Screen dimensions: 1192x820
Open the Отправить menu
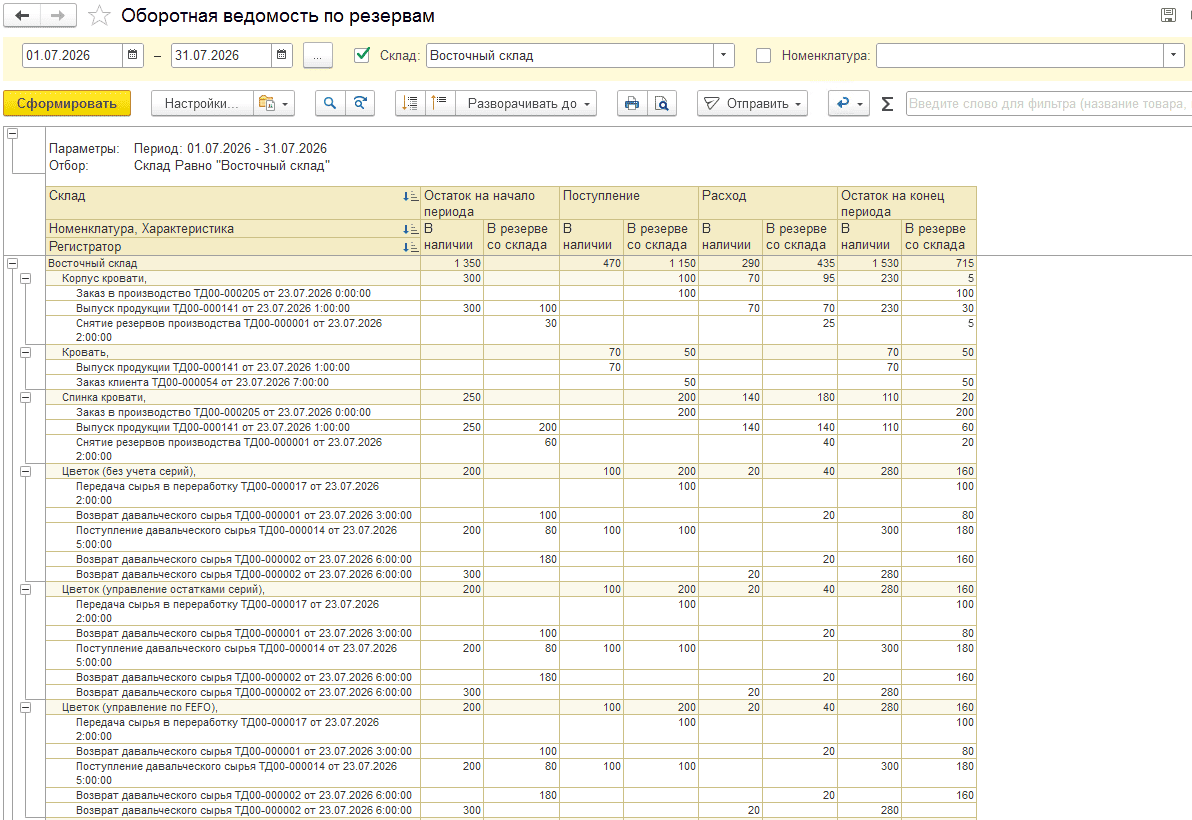pyautogui.click(x=752, y=103)
